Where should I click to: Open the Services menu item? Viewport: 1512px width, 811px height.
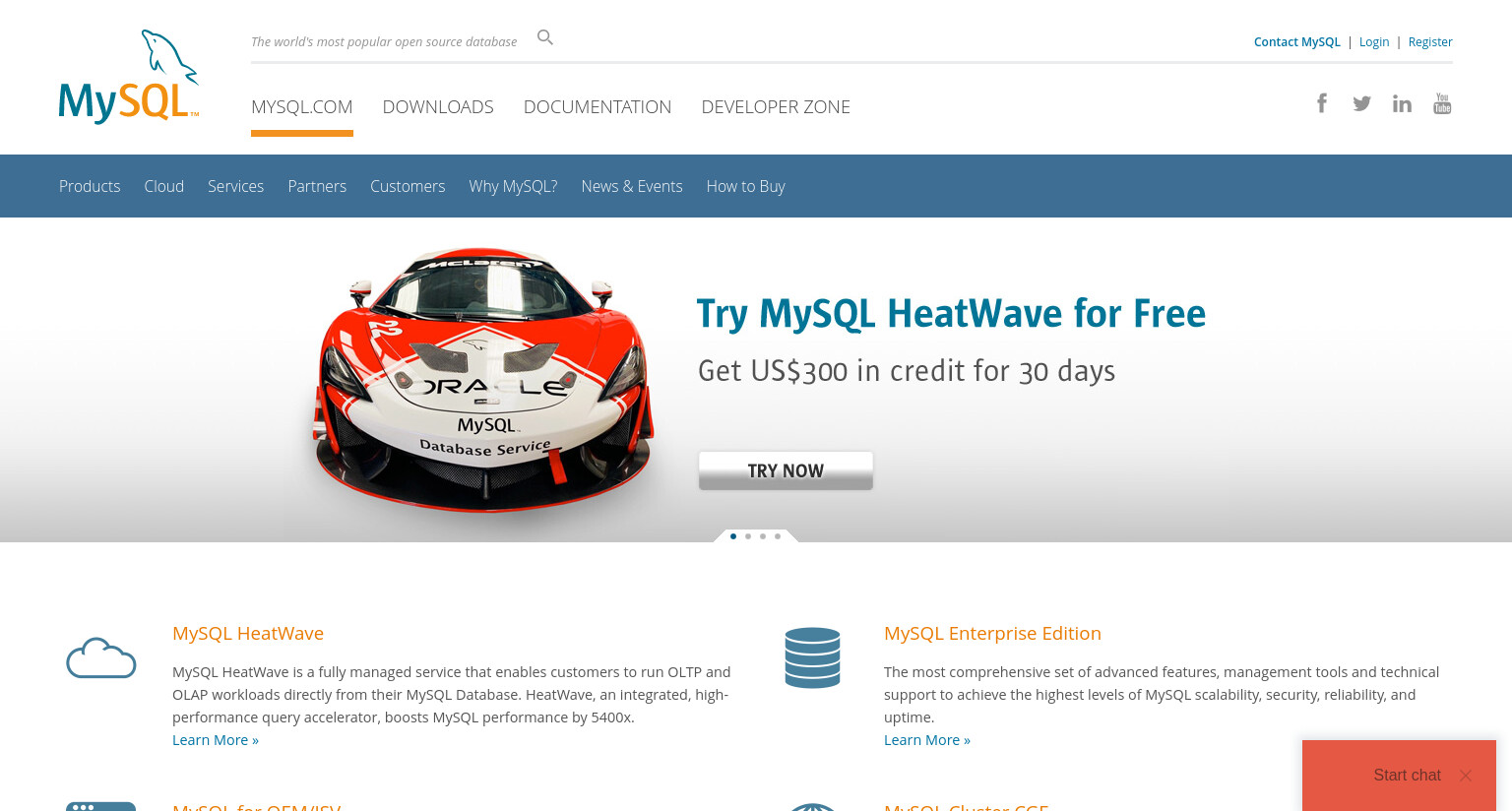click(x=235, y=186)
